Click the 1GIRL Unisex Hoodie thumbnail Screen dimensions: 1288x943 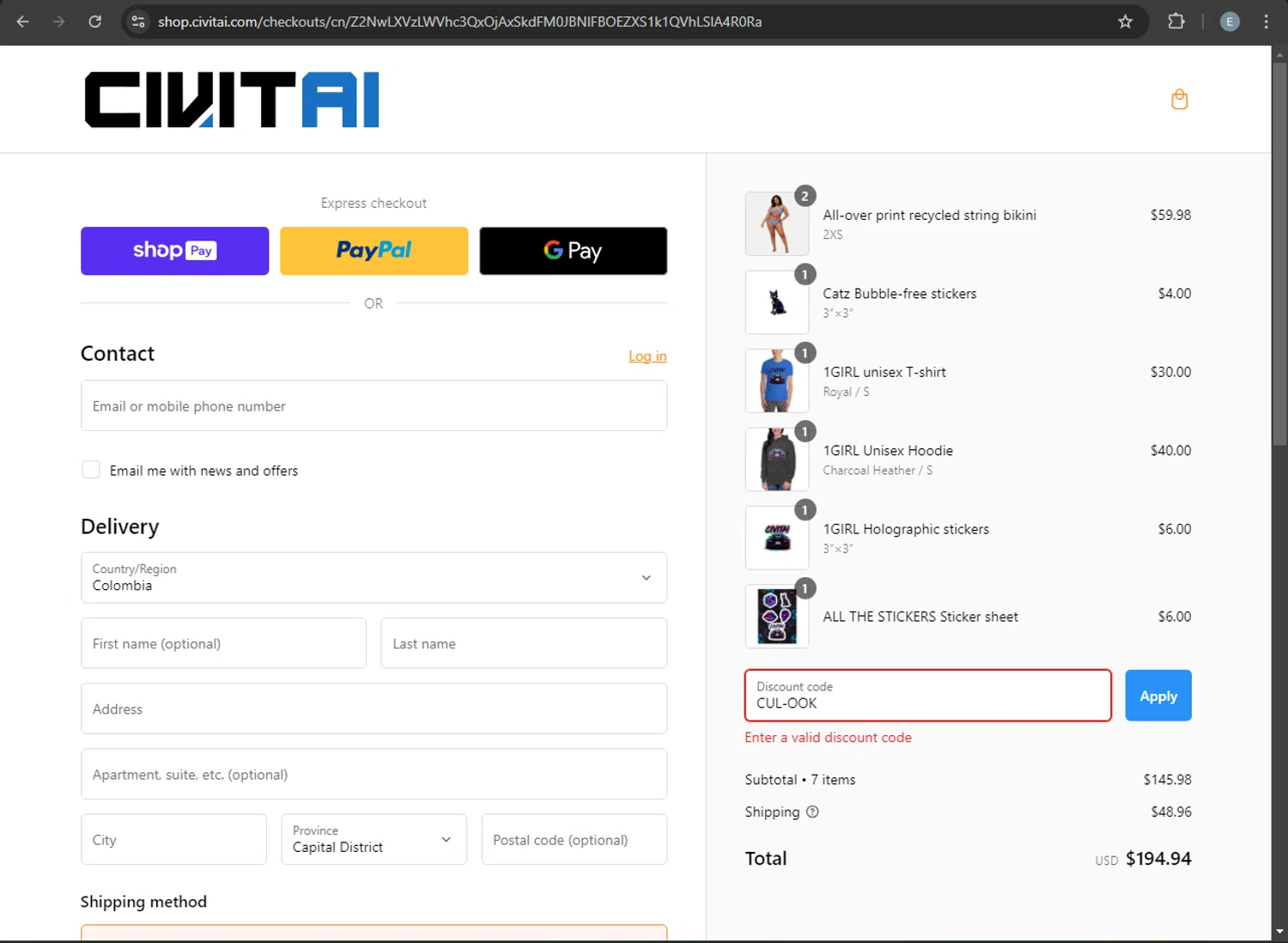click(777, 459)
